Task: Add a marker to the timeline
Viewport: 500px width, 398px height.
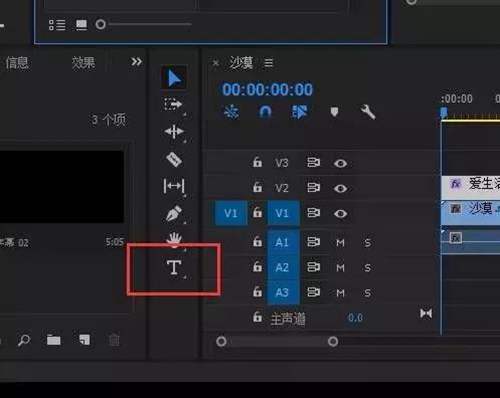Action: tap(334, 111)
